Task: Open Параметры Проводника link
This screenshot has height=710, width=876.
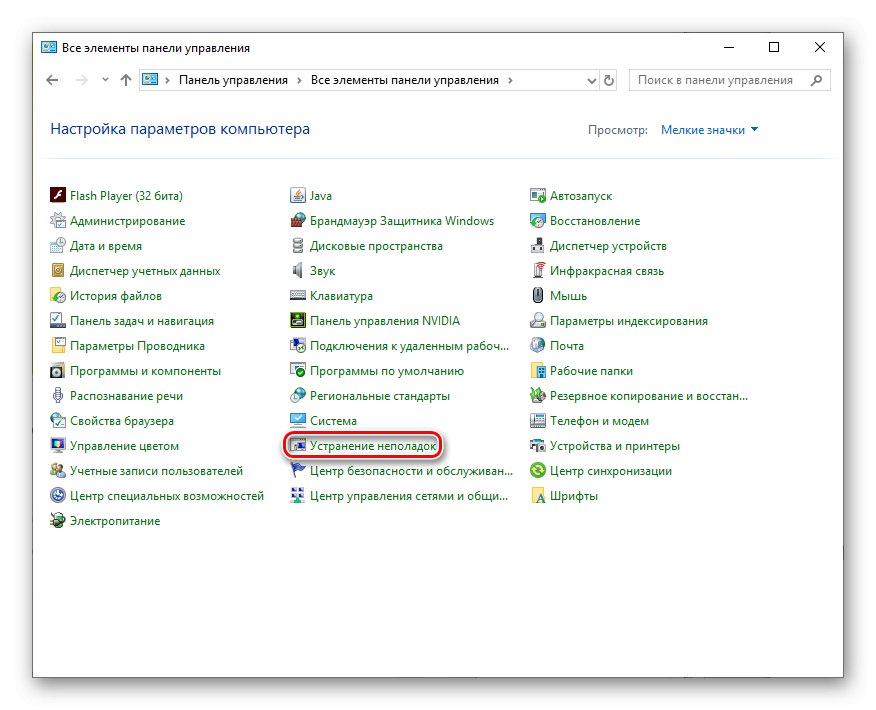Action: tap(137, 346)
